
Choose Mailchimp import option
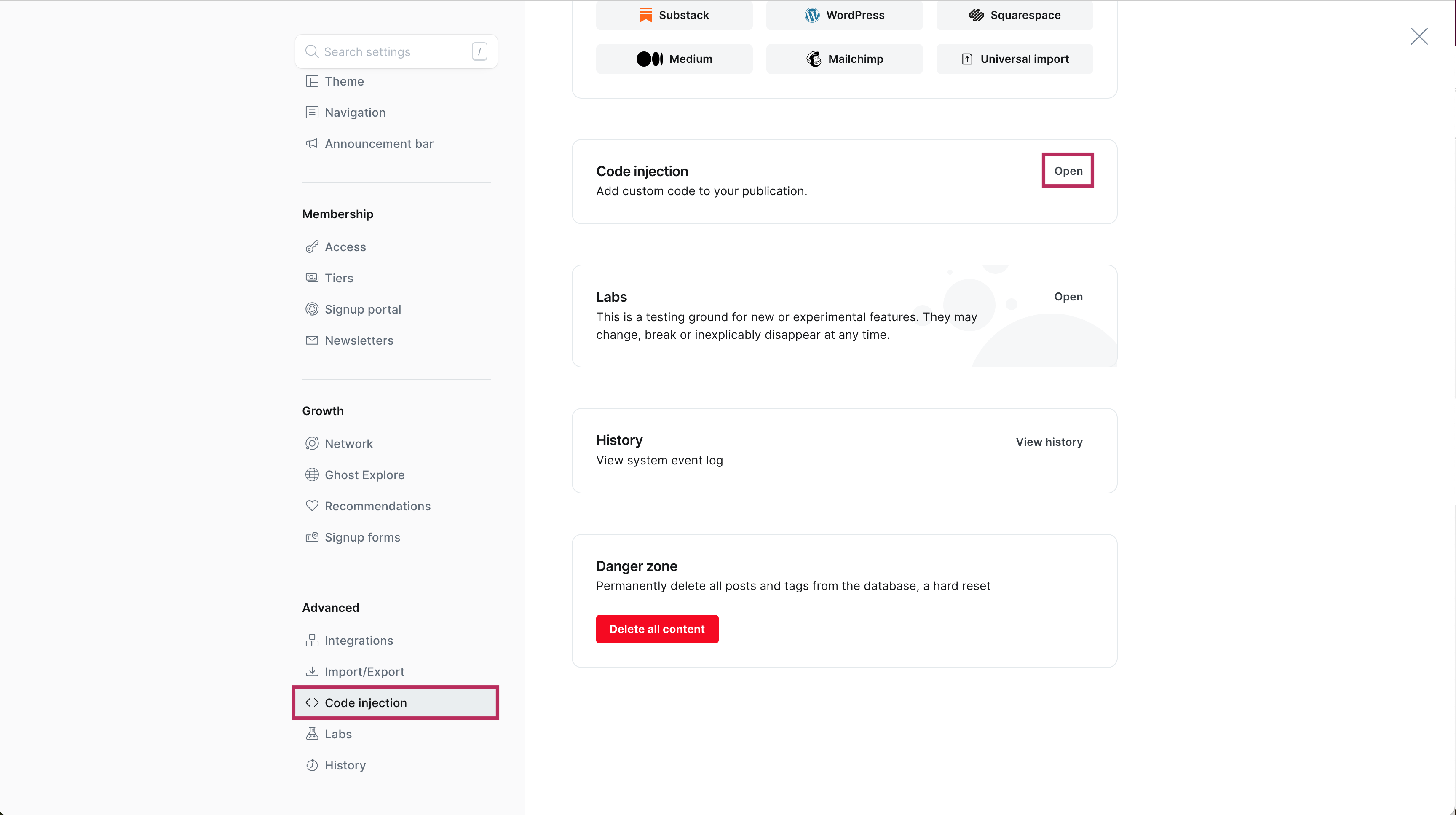point(844,59)
